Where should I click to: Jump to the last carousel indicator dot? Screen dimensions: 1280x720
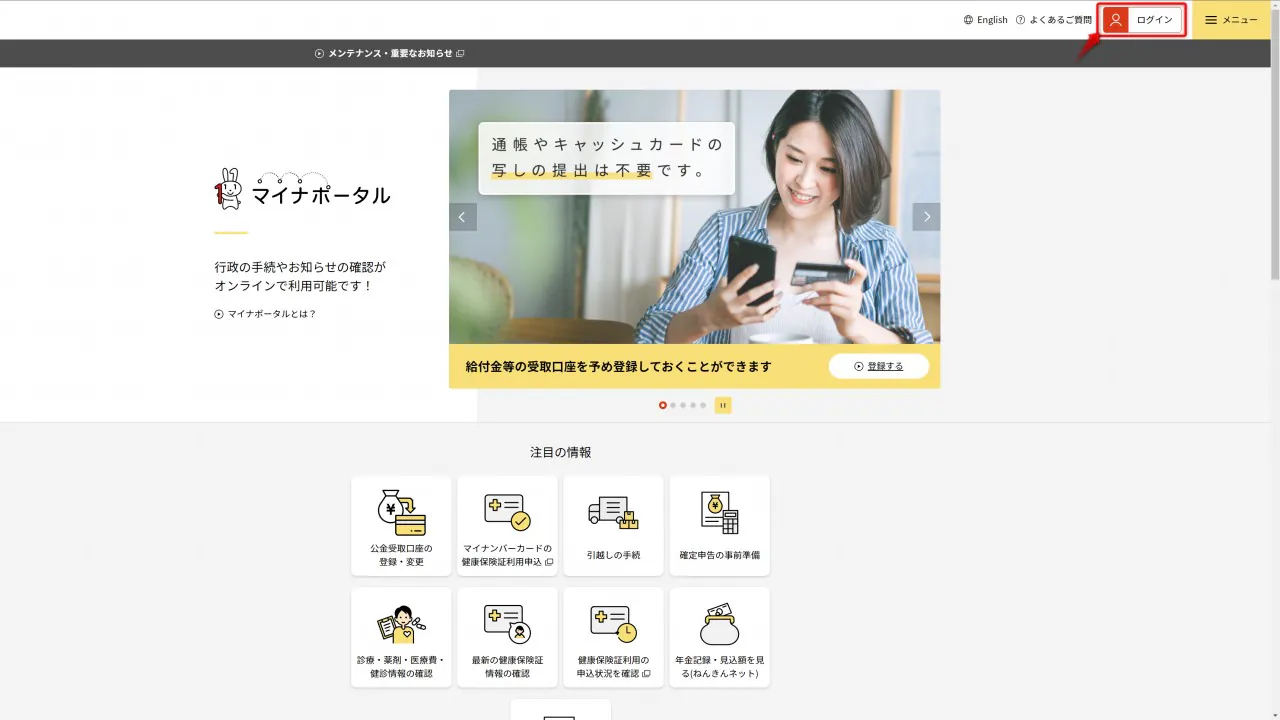coord(703,405)
